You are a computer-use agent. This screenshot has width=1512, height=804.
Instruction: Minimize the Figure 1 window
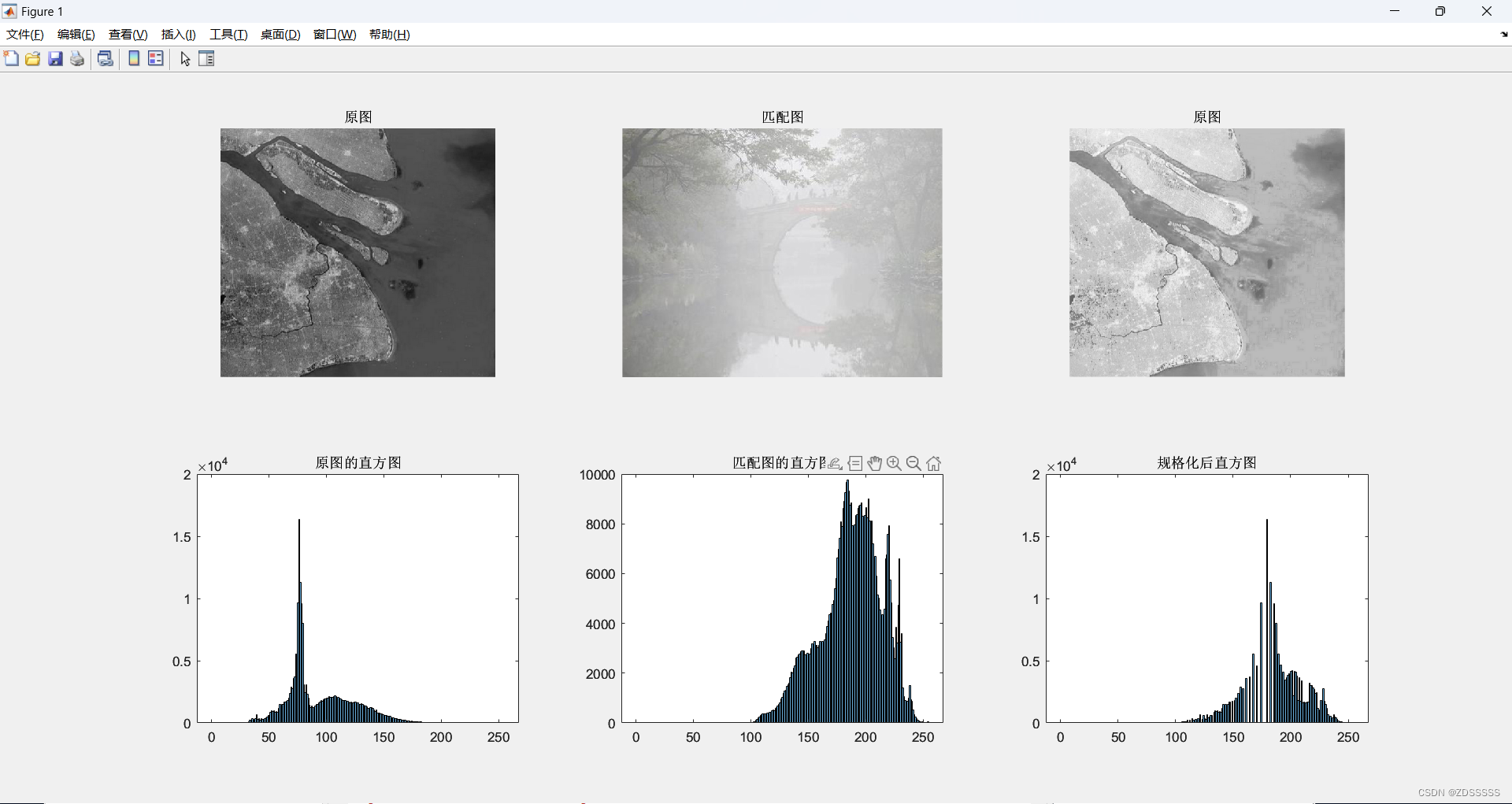[x=1395, y=11]
